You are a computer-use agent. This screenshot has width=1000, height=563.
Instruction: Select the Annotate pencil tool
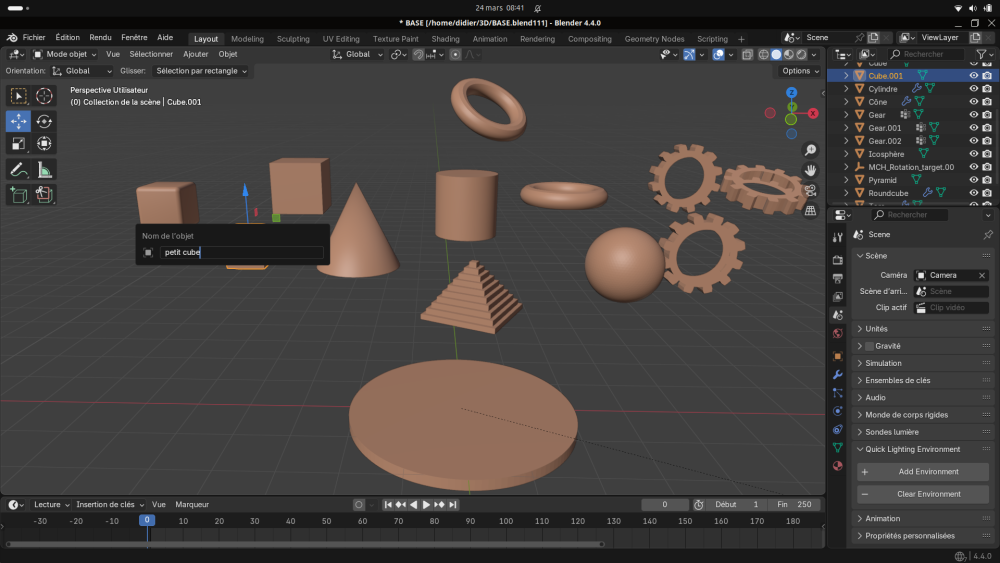(x=18, y=170)
